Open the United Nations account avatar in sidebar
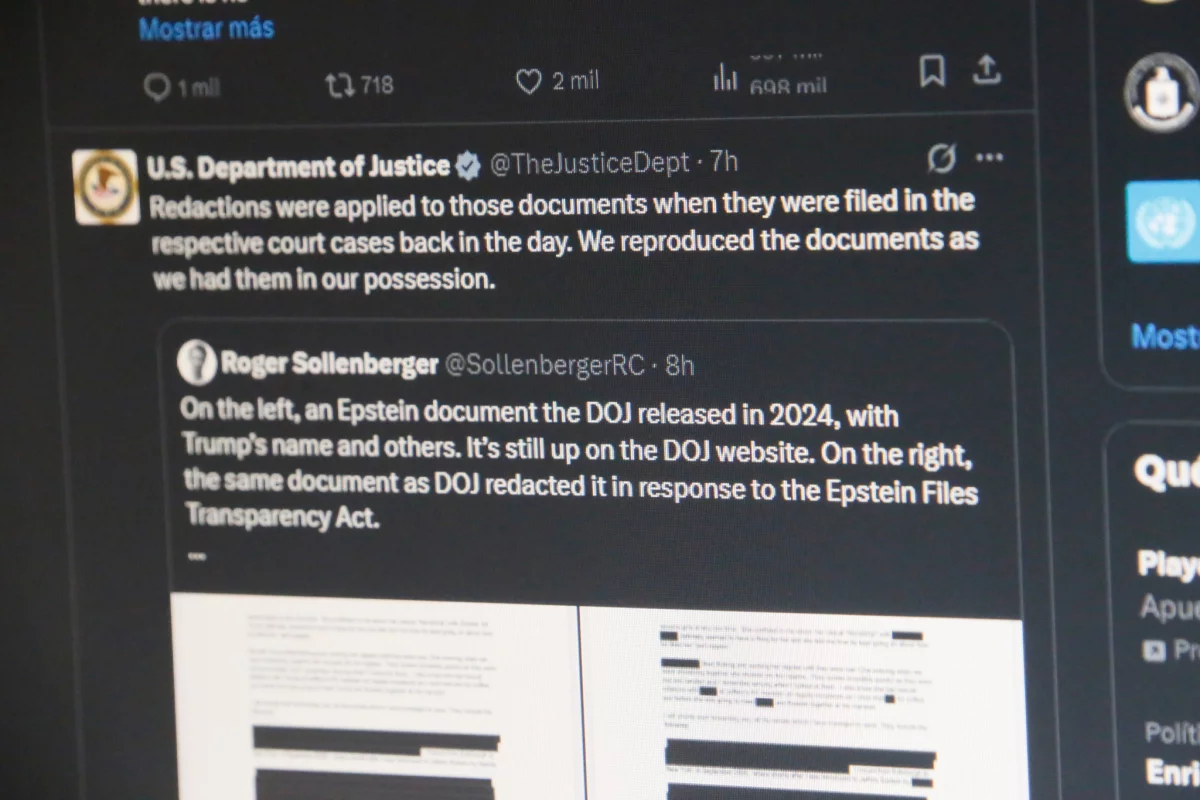Image resolution: width=1200 pixels, height=800 pixels. click(x=1163, y=223)
